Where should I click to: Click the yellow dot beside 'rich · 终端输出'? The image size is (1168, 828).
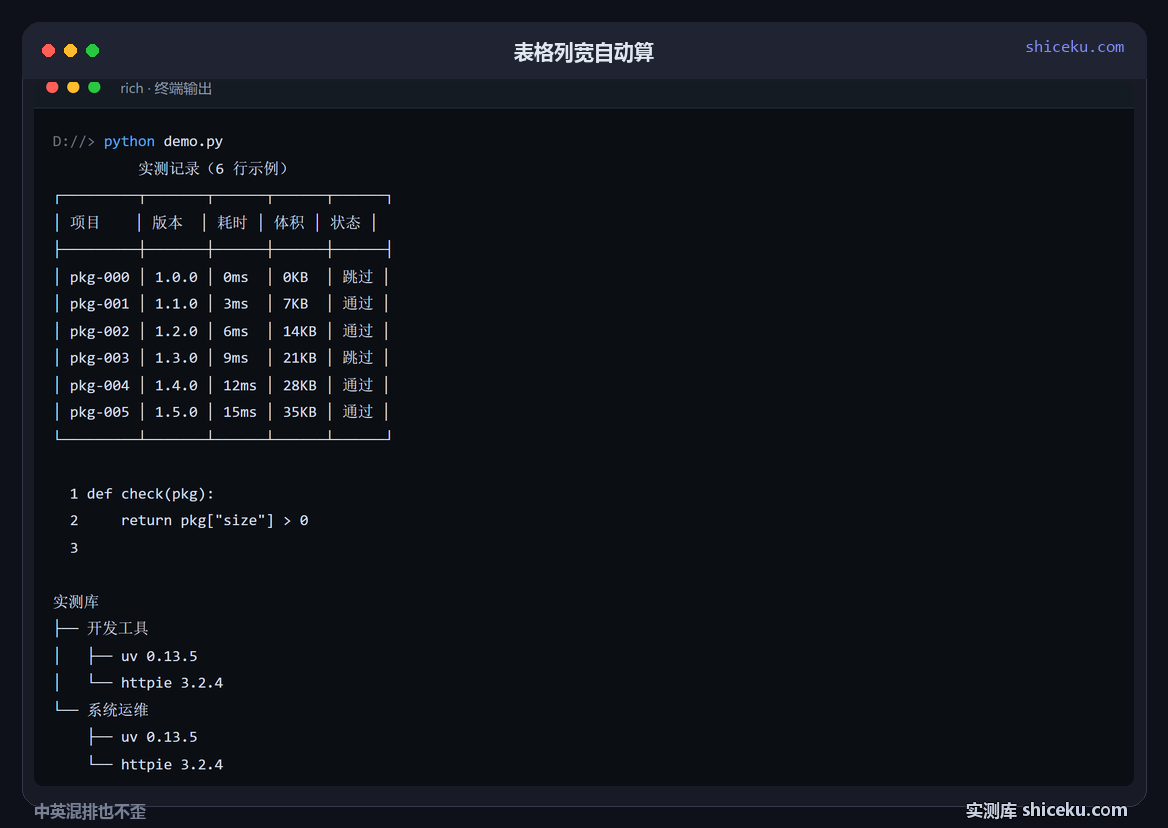pyautogui.click(x=73, y=87)
